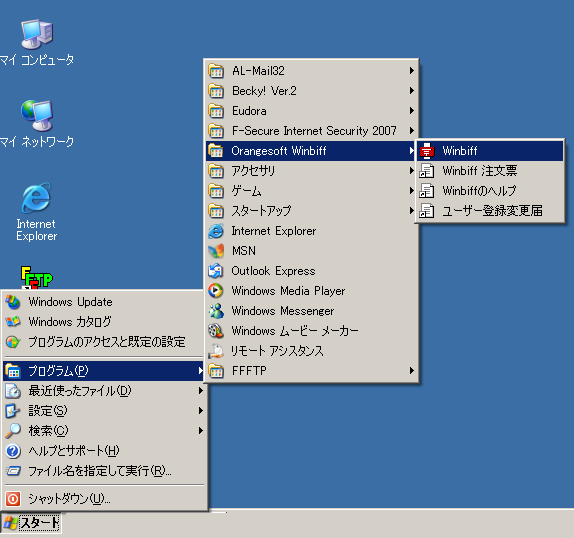Select the プログラム(P) menu item
Viewport: 574px width, 538px height.
click(104, 371)
